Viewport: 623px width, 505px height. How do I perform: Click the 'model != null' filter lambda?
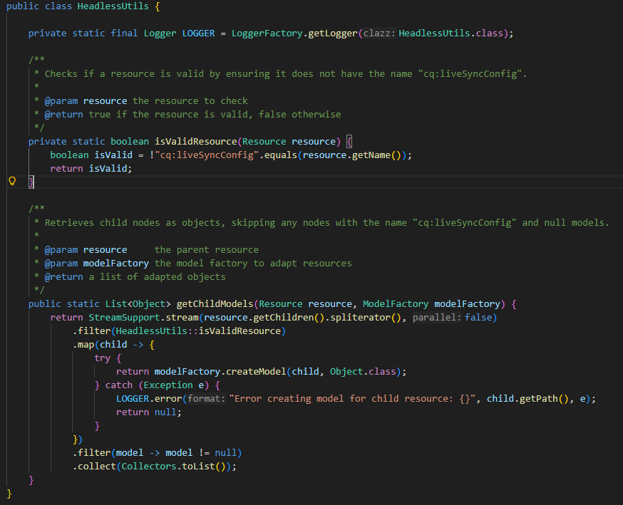coord(176,453)
